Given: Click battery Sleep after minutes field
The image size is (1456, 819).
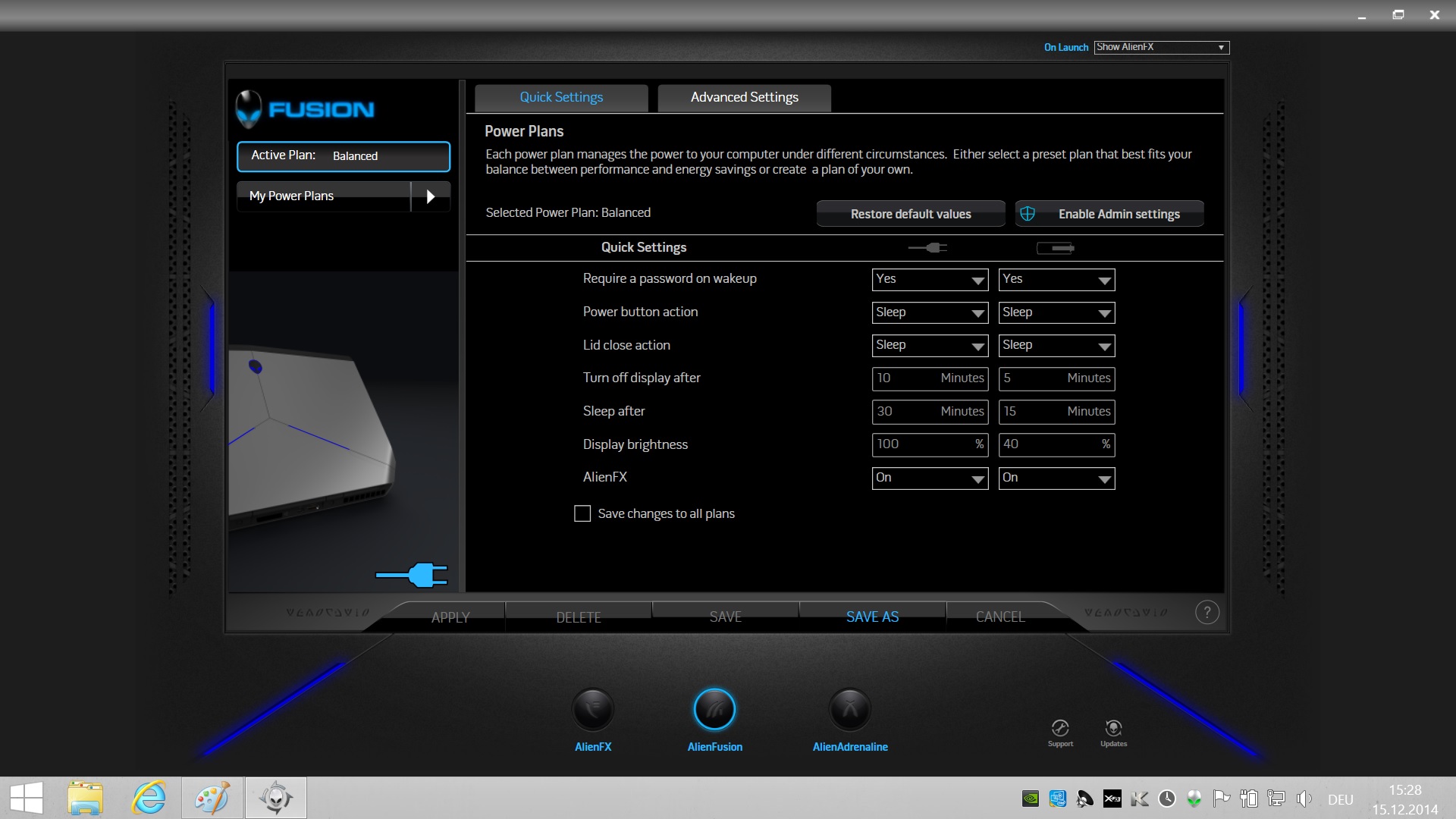Looking at the screenshot, I should point(1056,412).
